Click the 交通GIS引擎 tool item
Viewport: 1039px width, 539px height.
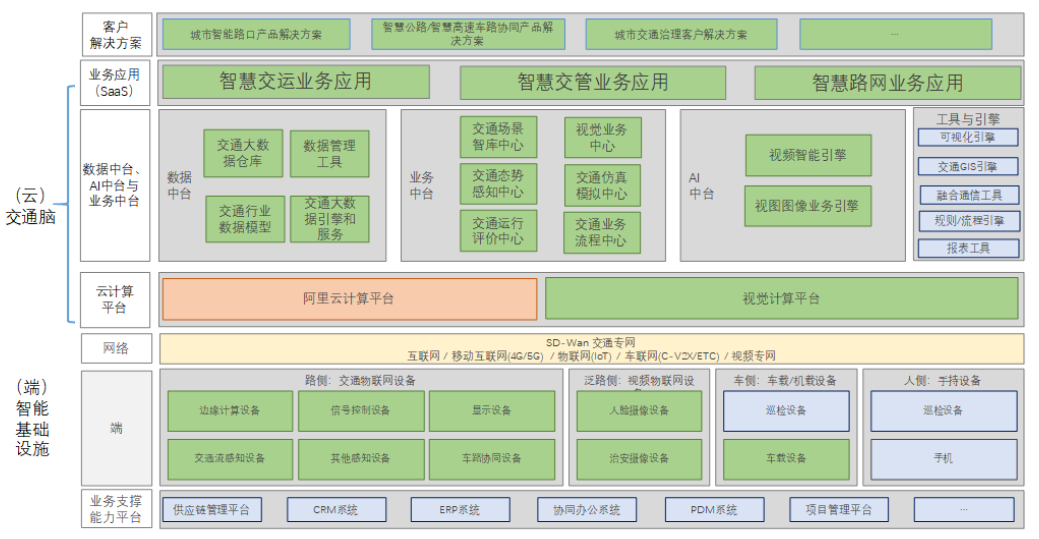click(968, 166)
